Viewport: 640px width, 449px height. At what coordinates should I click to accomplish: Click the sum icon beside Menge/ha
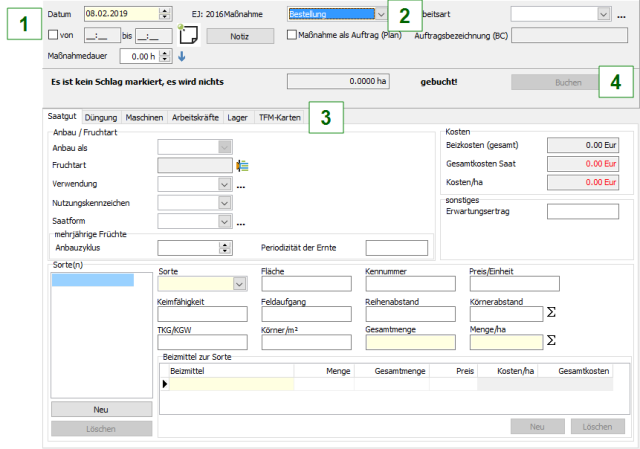point(550,341)
